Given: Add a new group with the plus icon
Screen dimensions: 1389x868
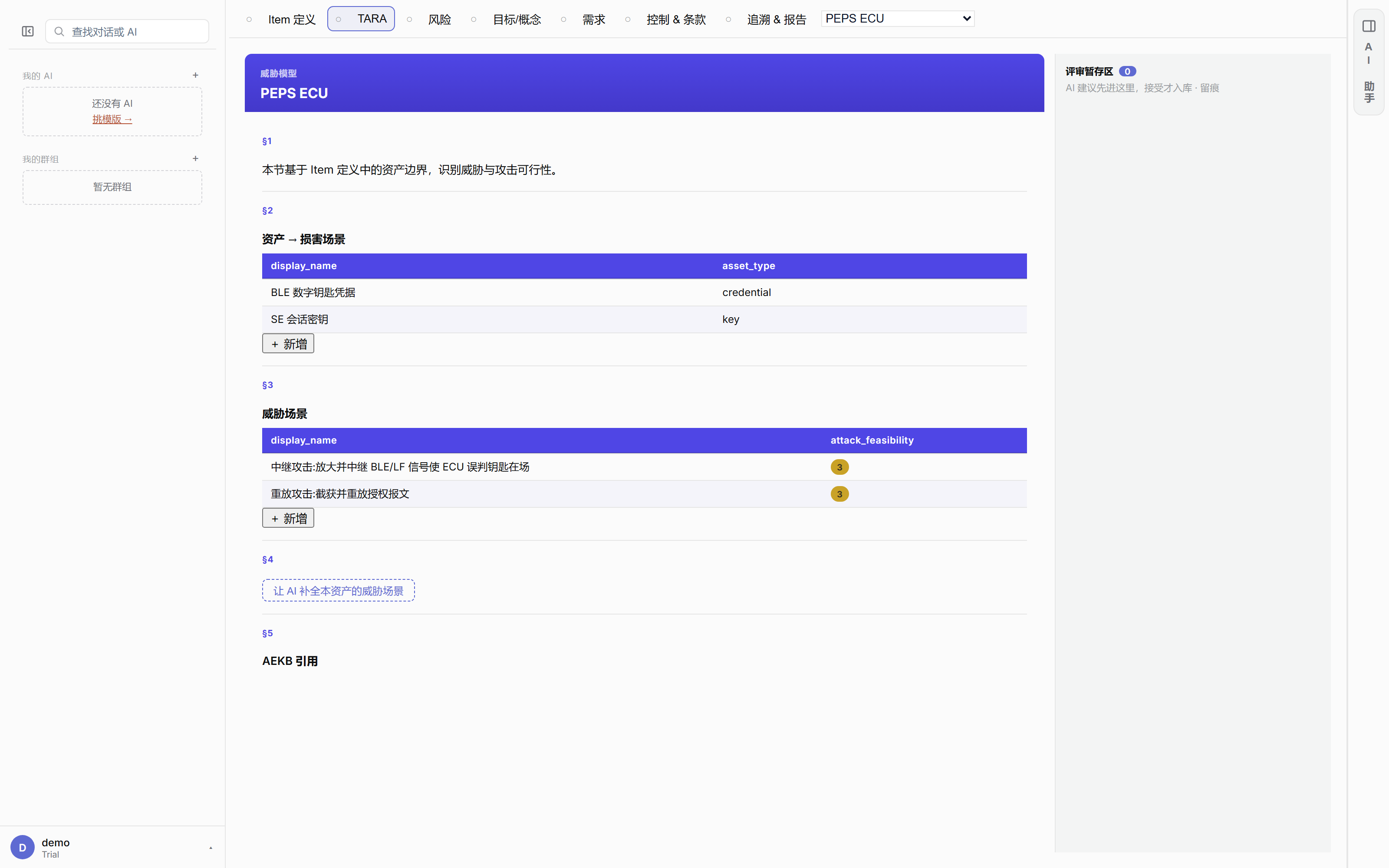Looking at the screenshot, I should [195, 158].
